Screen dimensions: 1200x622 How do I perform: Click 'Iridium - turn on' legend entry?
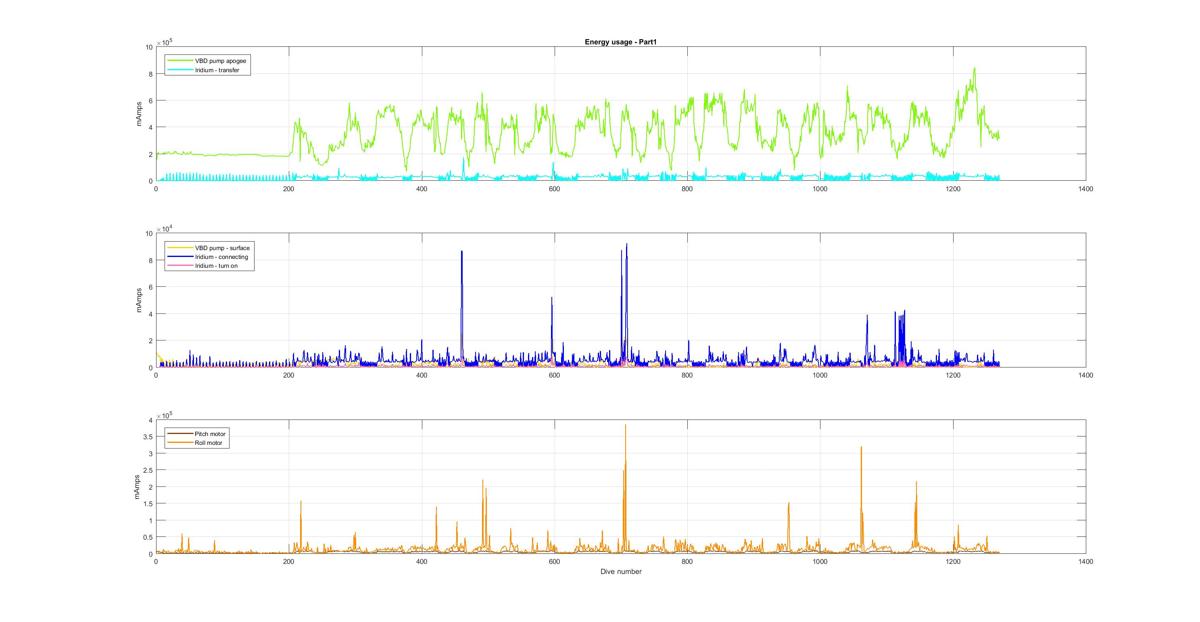tap(203, 265)
